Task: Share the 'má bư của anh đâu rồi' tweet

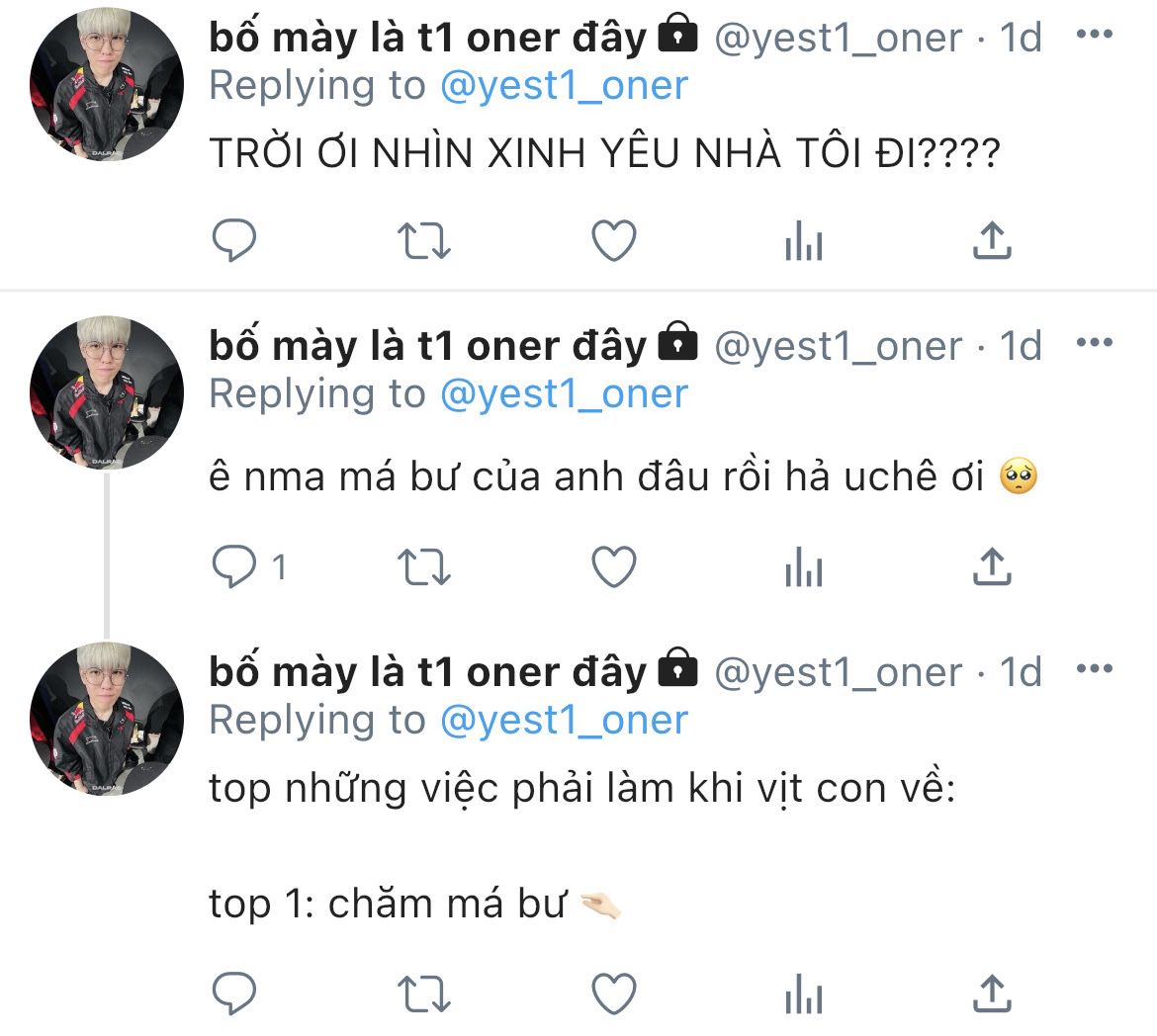Action: [x=993, y=566]
